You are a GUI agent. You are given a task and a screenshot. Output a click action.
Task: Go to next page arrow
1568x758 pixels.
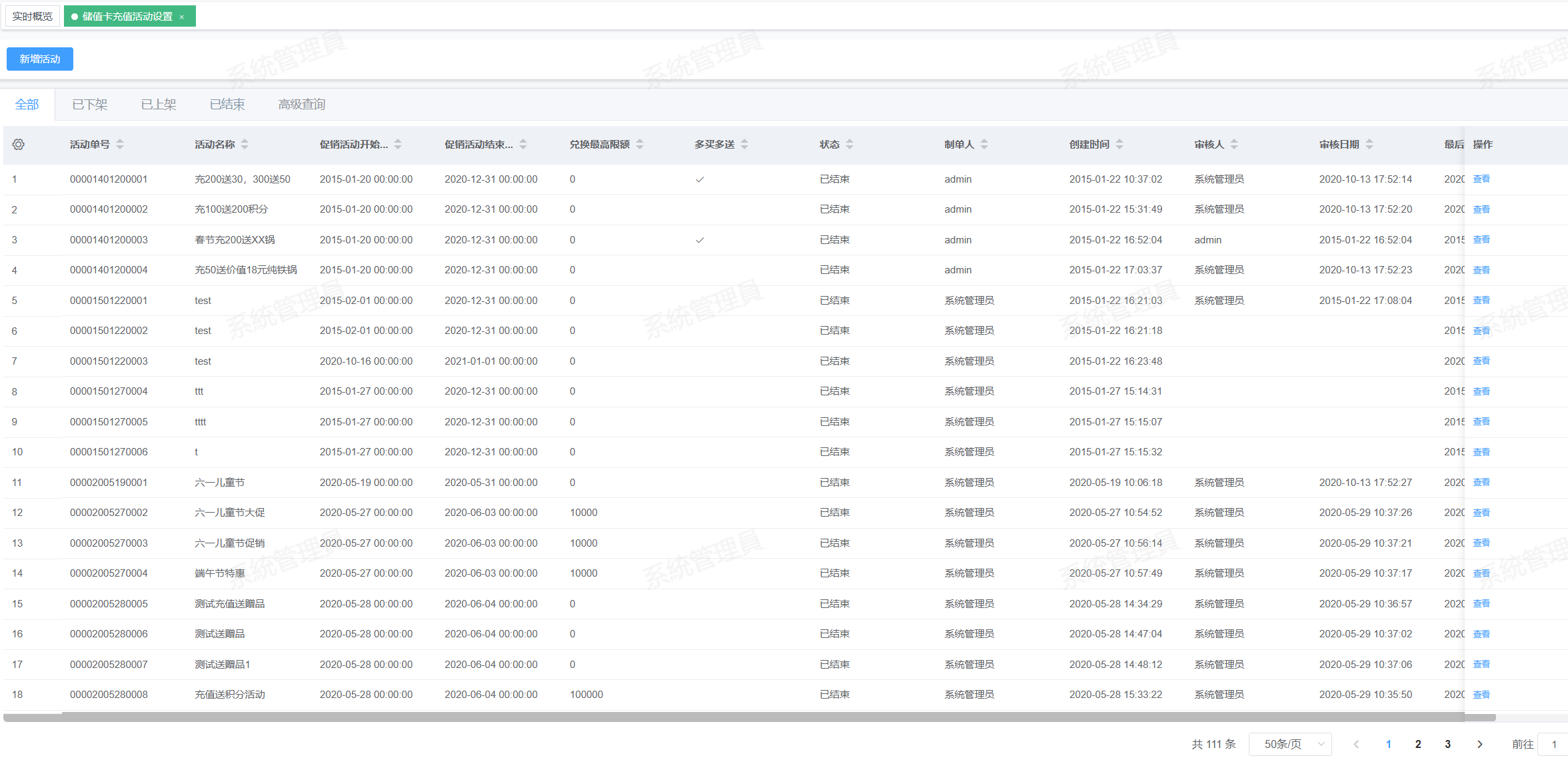point(1479,744)
